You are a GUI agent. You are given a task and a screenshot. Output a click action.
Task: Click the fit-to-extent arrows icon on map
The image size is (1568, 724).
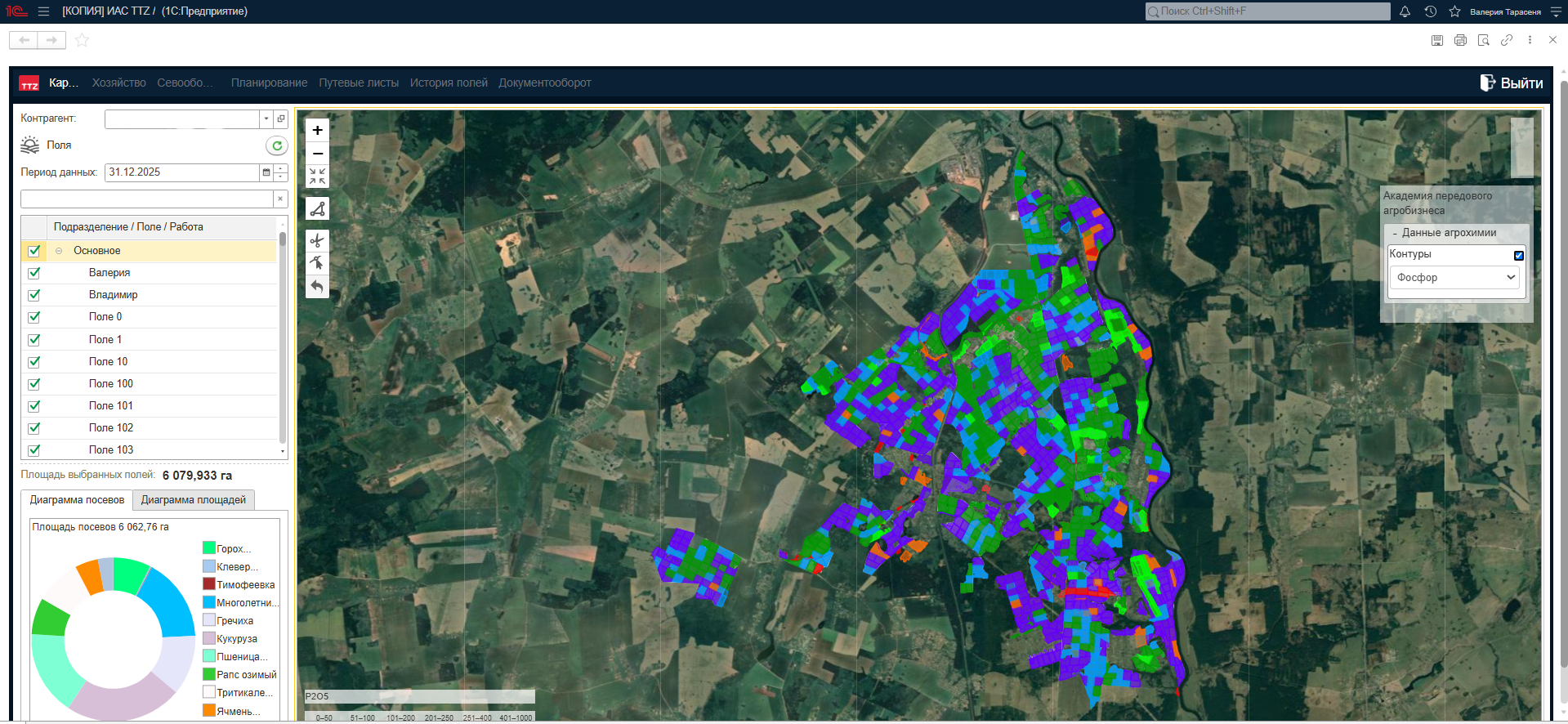(x=317, y=177)
